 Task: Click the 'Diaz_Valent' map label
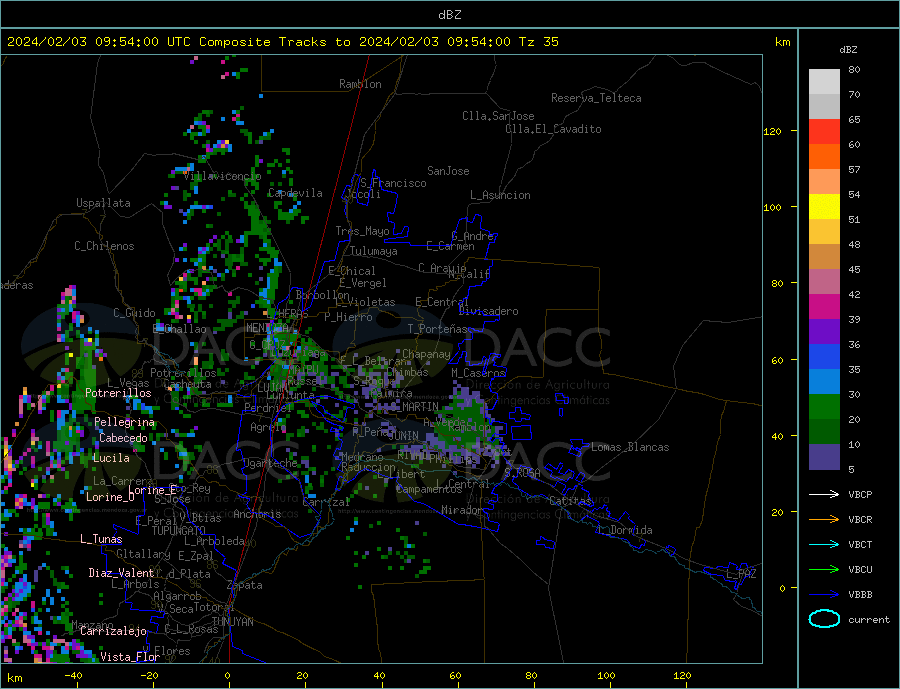[121, 573]
